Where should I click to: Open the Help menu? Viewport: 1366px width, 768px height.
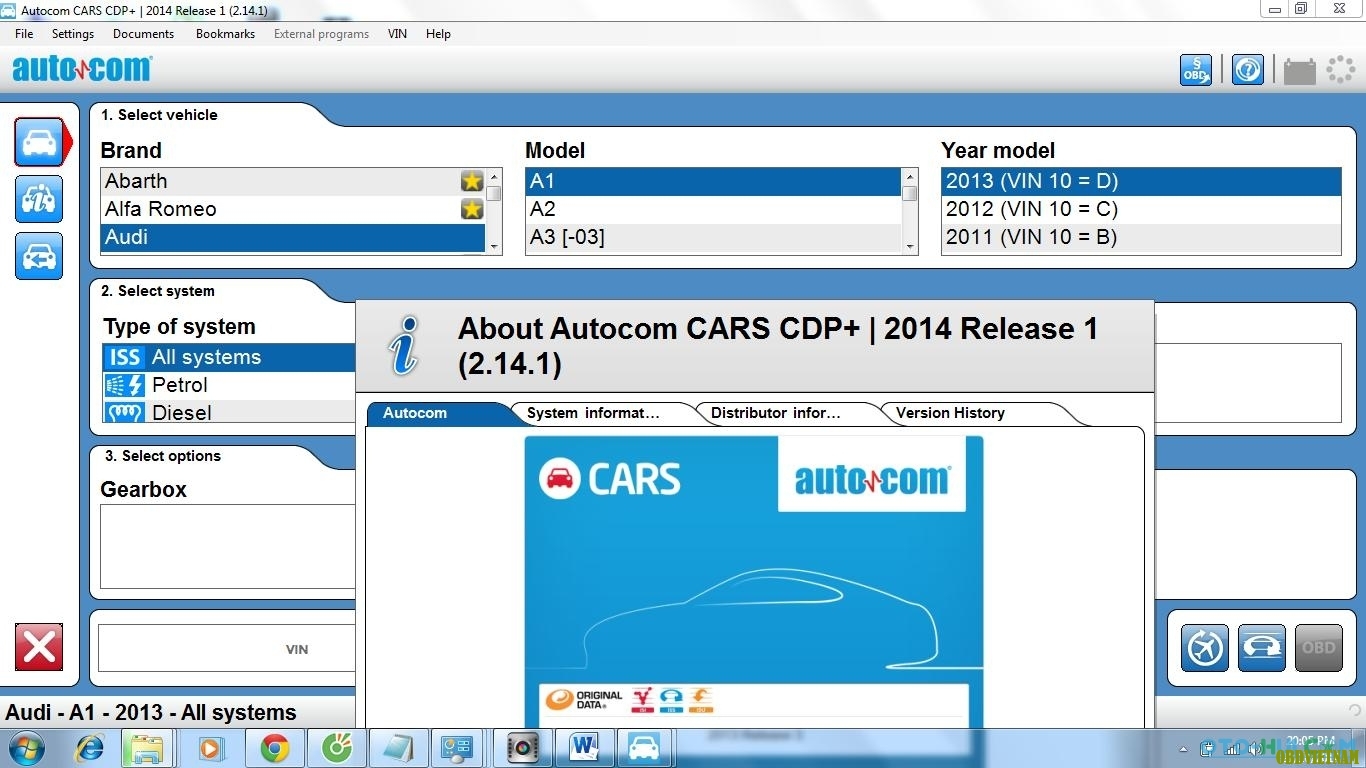438,33
